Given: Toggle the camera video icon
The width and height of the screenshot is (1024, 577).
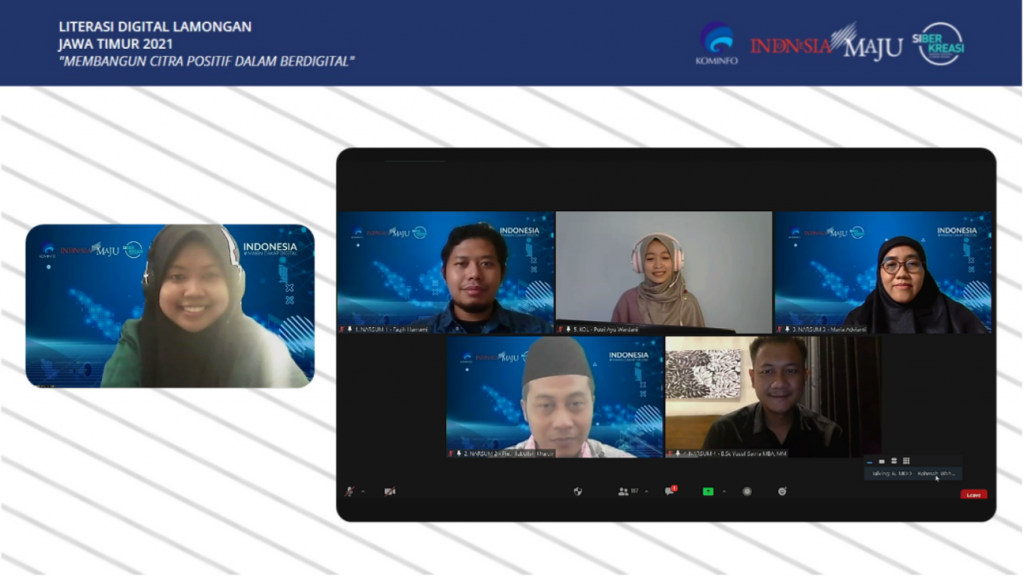Looking at the screenshot, I should pos(389,491).
